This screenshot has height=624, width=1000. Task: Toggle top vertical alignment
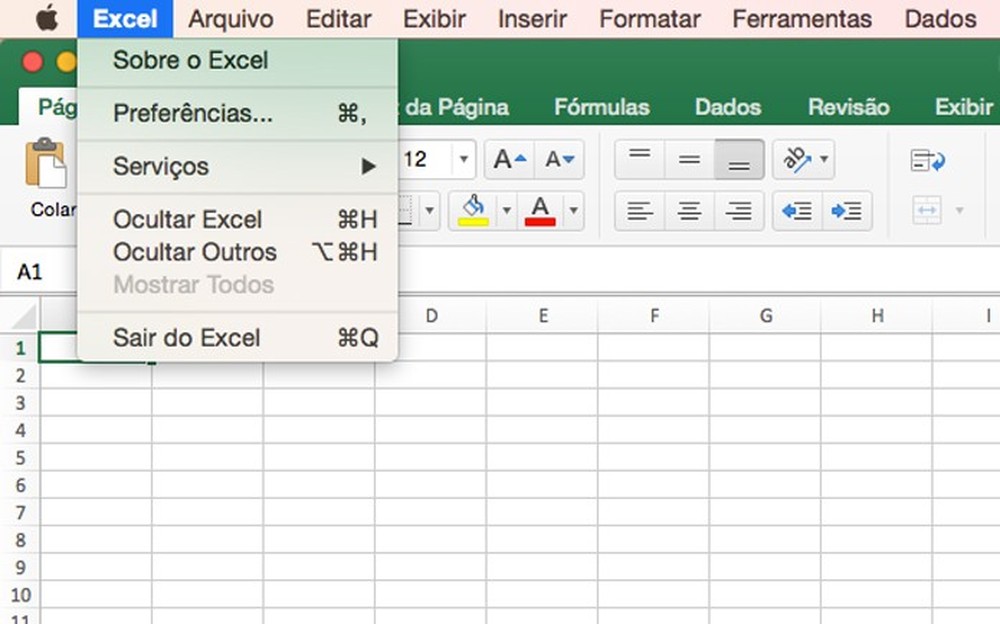click(x=640, y=159)
